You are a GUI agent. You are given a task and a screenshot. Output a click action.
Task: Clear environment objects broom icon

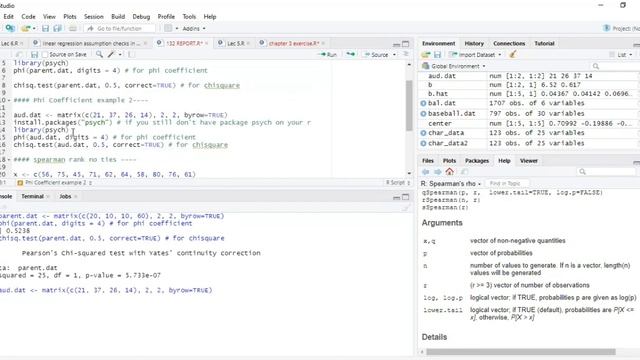tap(513, 54)
